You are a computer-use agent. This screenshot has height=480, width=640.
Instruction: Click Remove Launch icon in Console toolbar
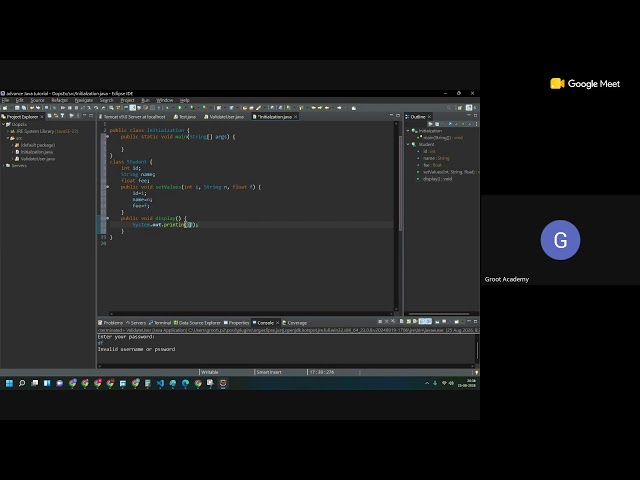point(387,322)
